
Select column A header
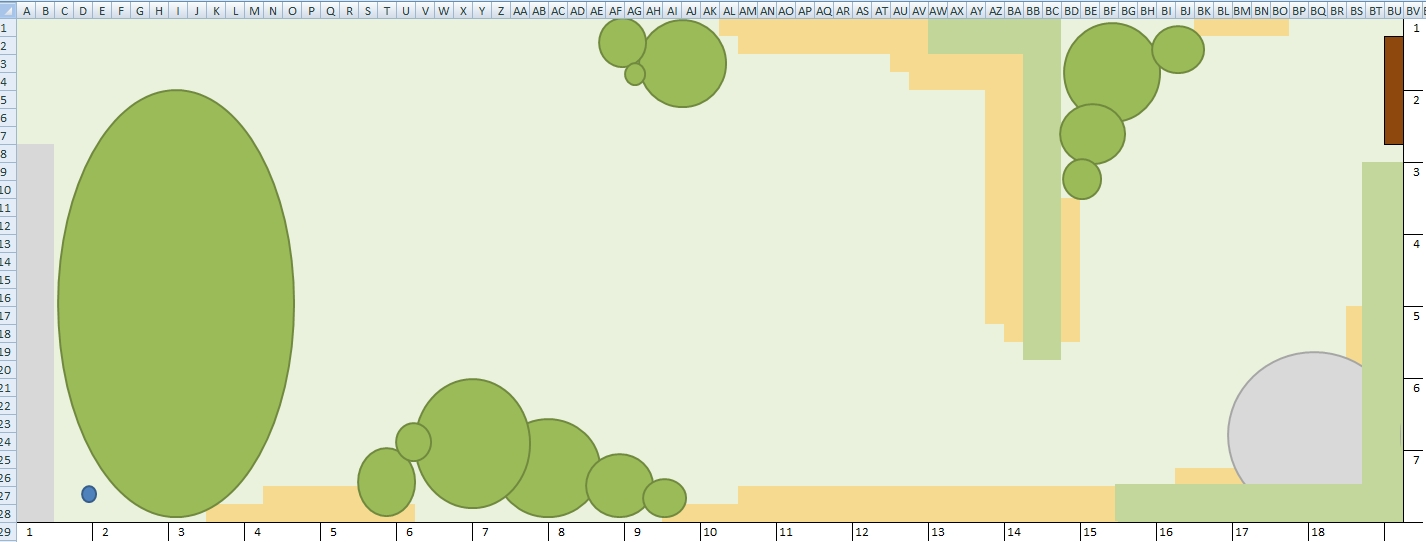coord(27,10)
